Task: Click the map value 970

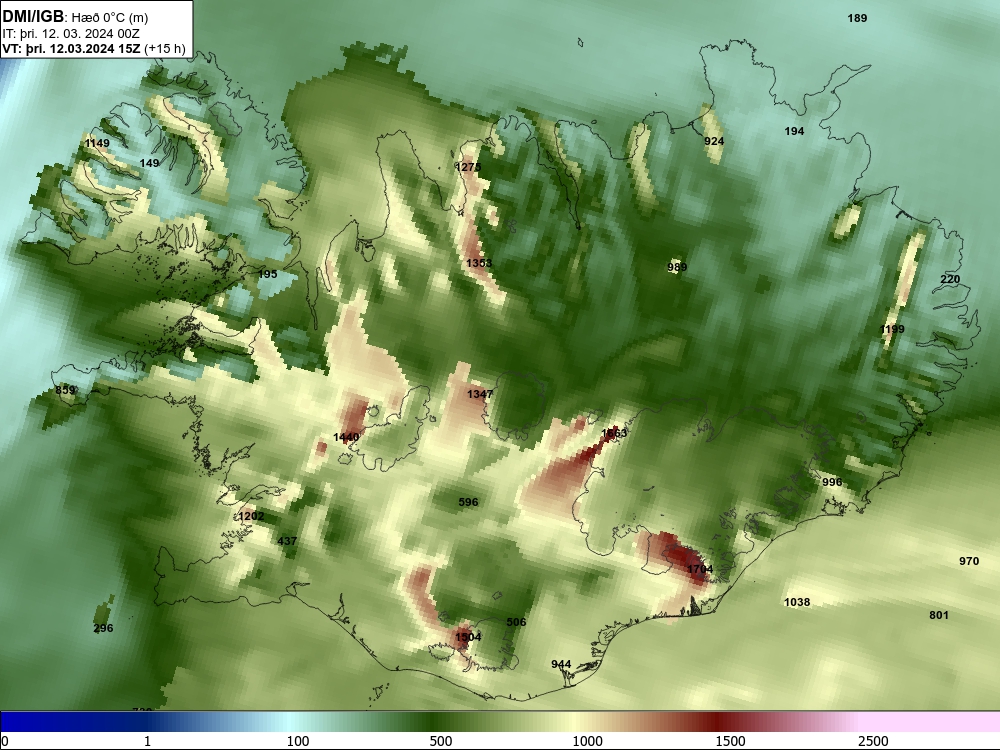Action: [x=969, y=561]
